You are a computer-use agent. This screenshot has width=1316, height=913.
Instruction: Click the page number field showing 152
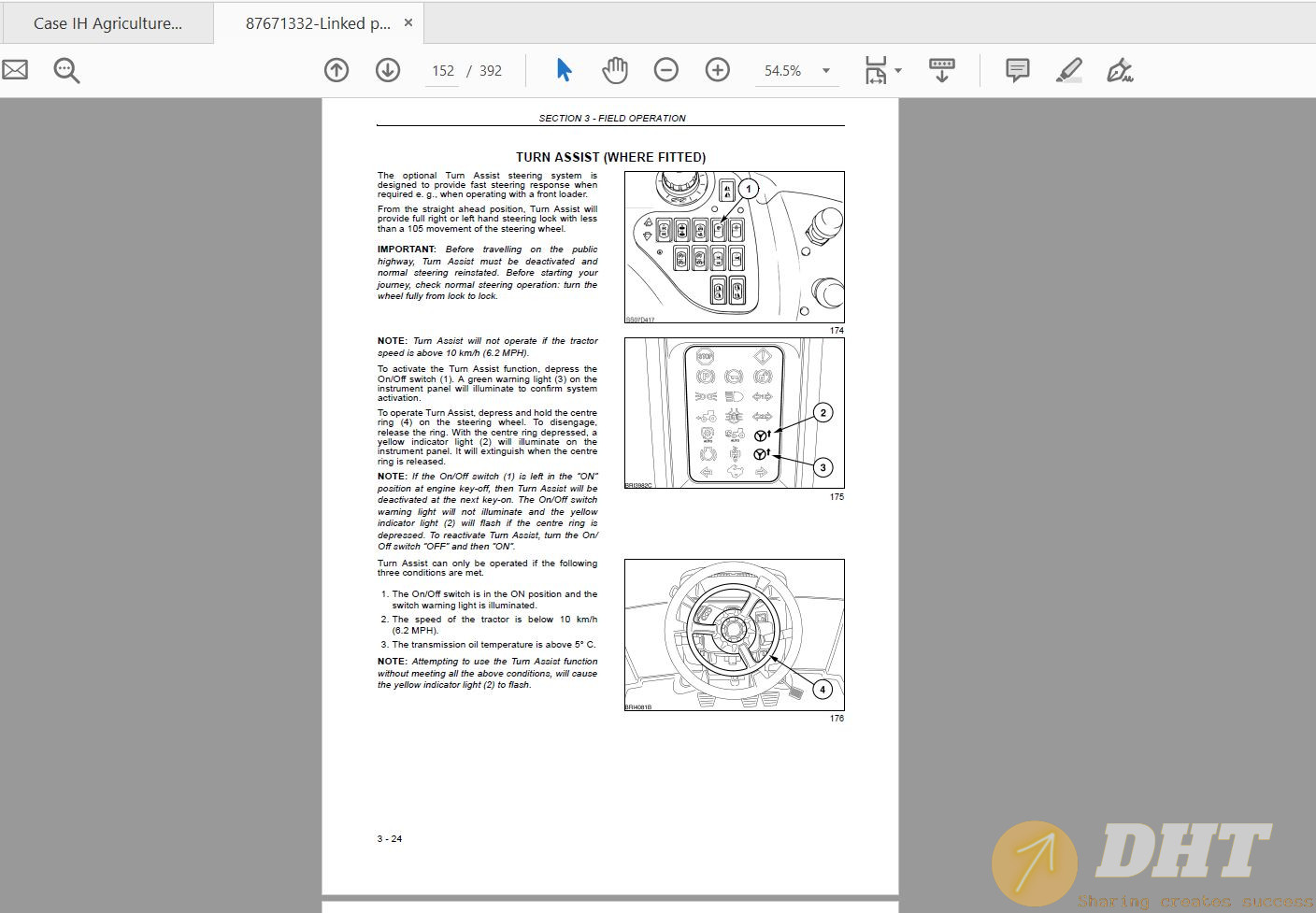(x=443, y=71)
